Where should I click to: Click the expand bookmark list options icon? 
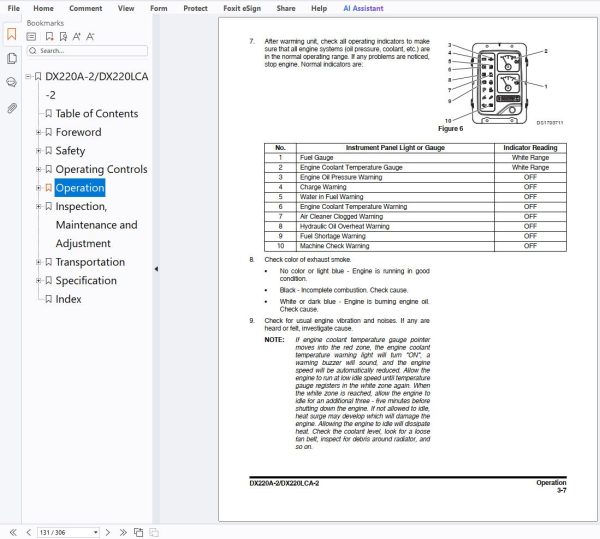coord(31,37)
